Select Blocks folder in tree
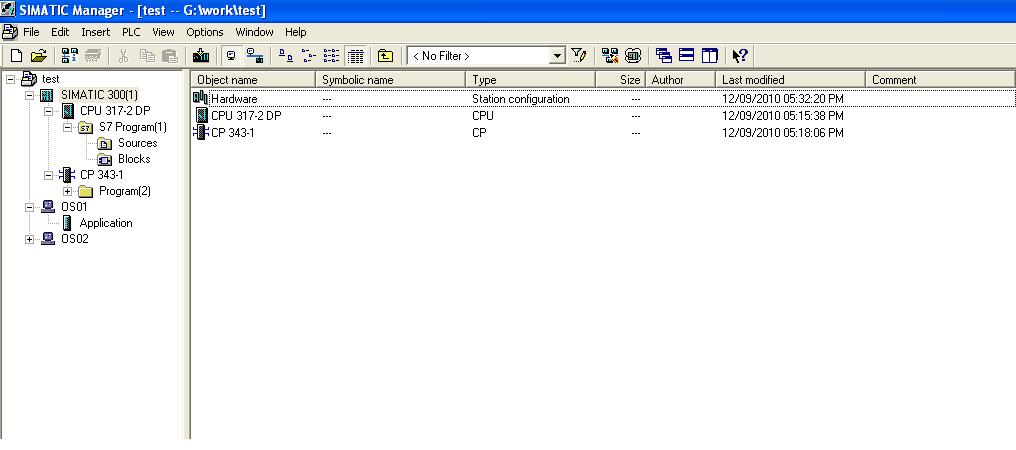 coord(133,159)
